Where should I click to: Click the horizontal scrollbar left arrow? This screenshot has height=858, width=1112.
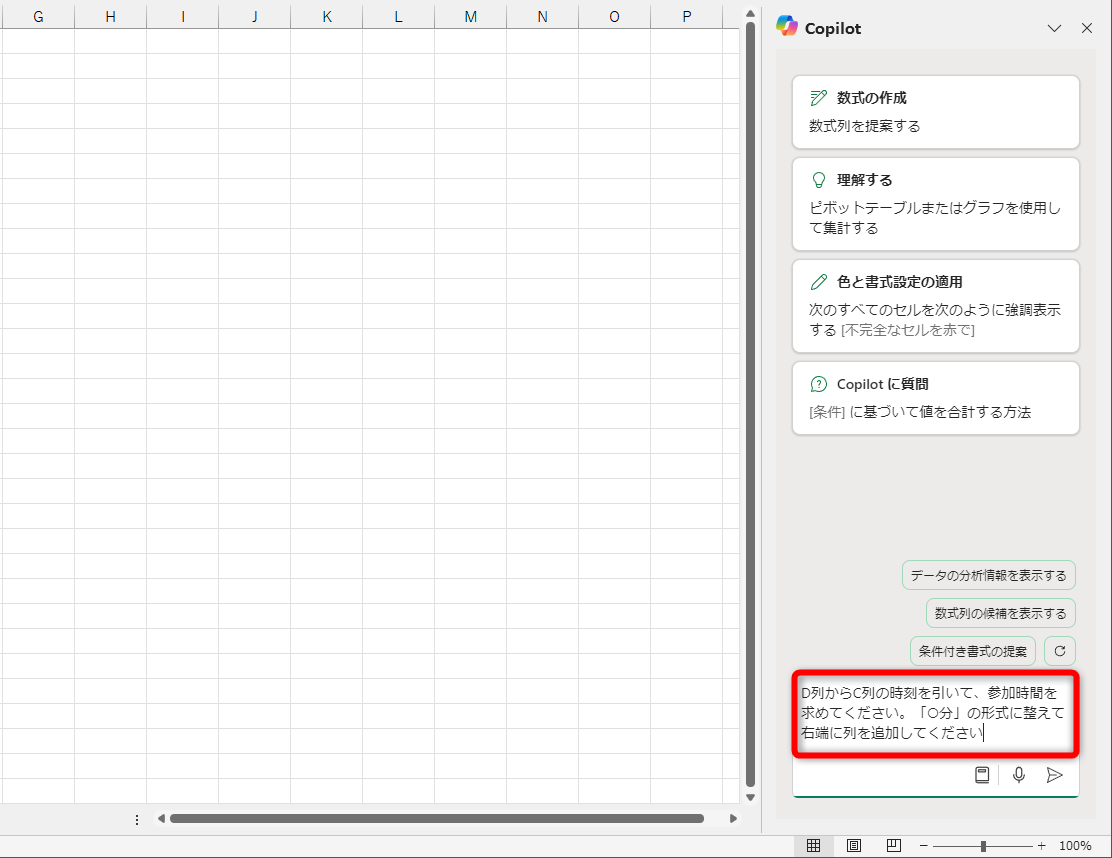(161, 818)
